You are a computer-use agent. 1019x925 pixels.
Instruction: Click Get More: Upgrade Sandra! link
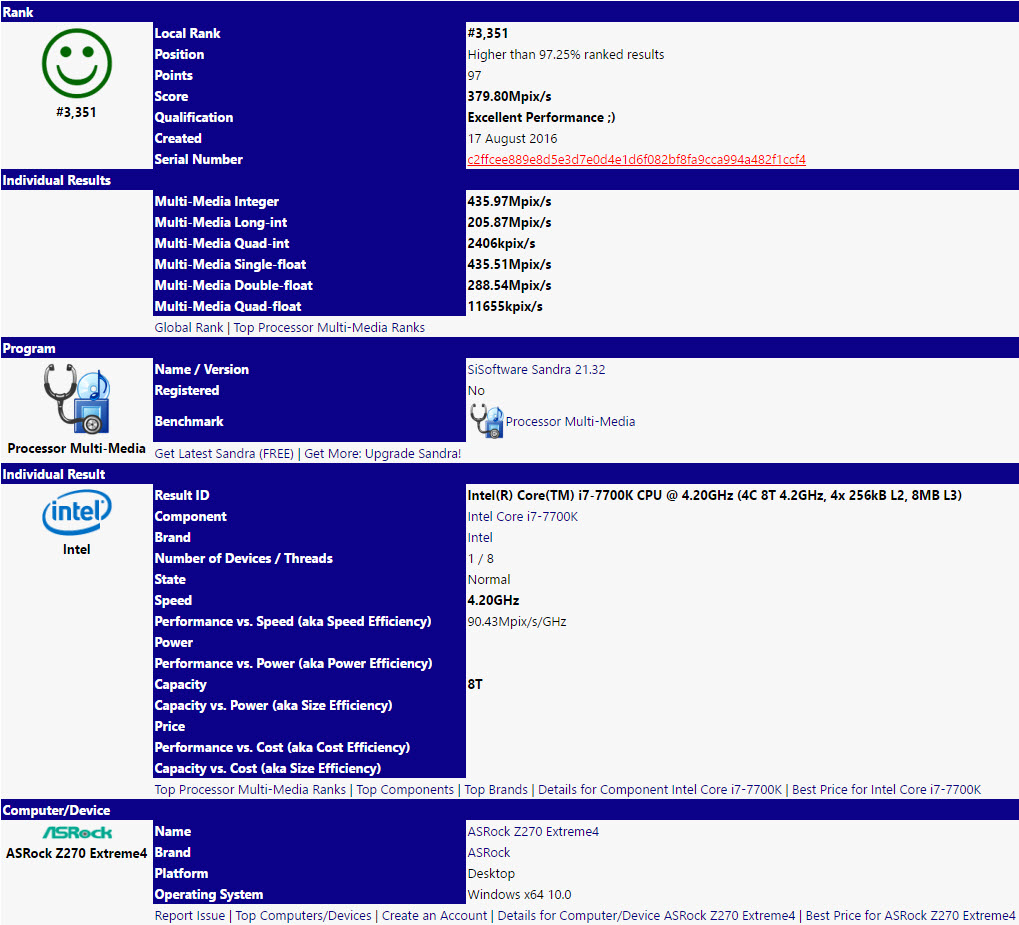(383, 454)
